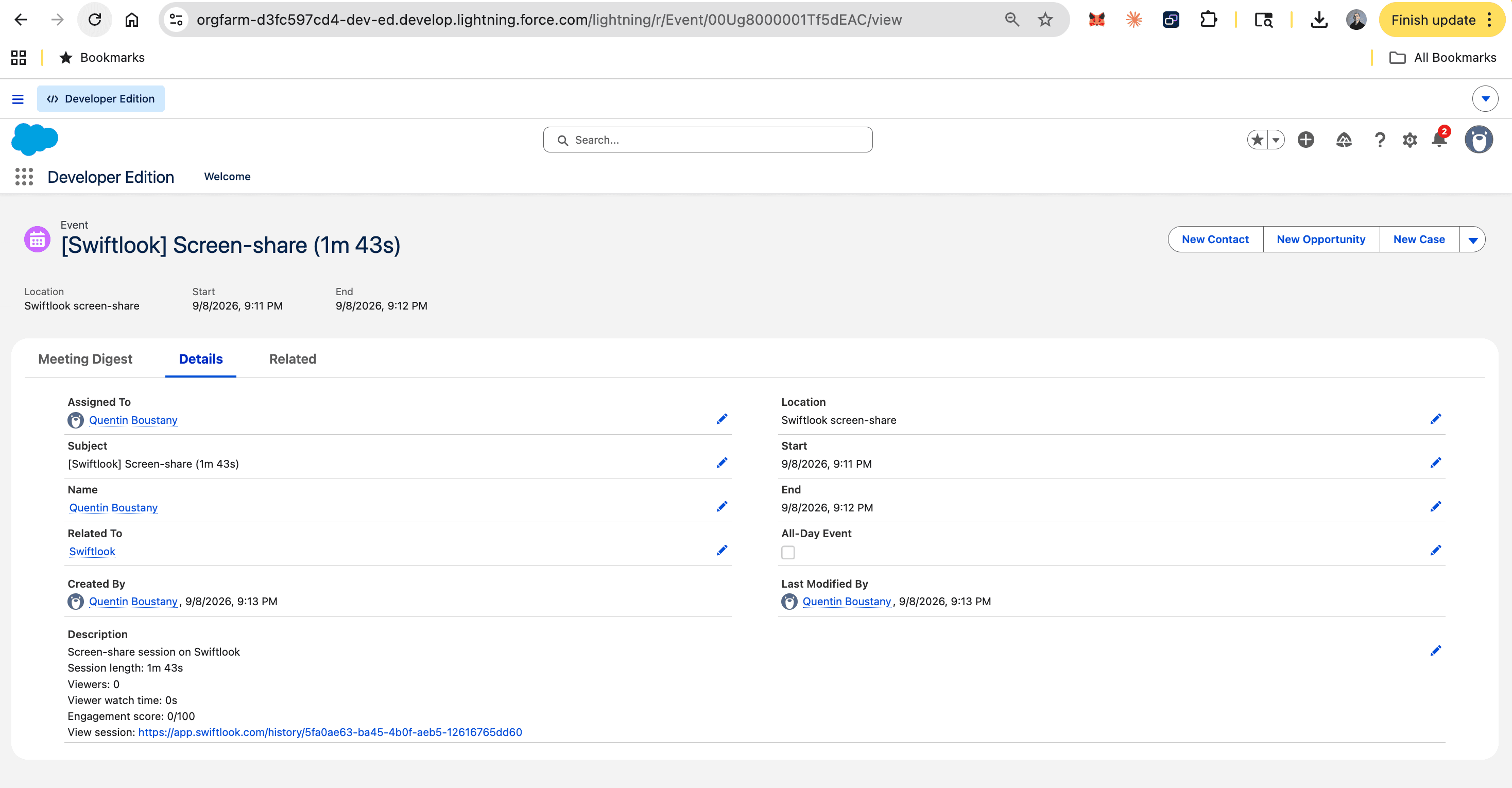The width and height of the screenshot is (1512, 788).
Task: Click the New Case button
Action: (1419, 239)
